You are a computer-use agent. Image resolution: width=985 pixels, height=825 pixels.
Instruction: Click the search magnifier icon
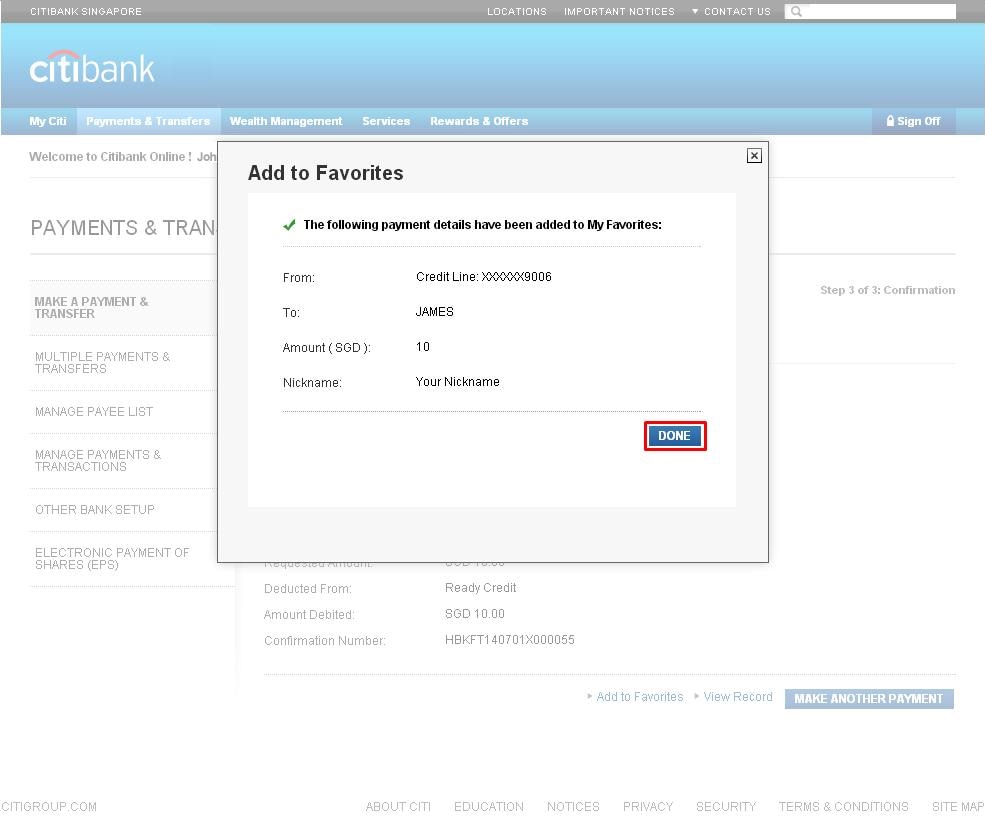[796, 12]
